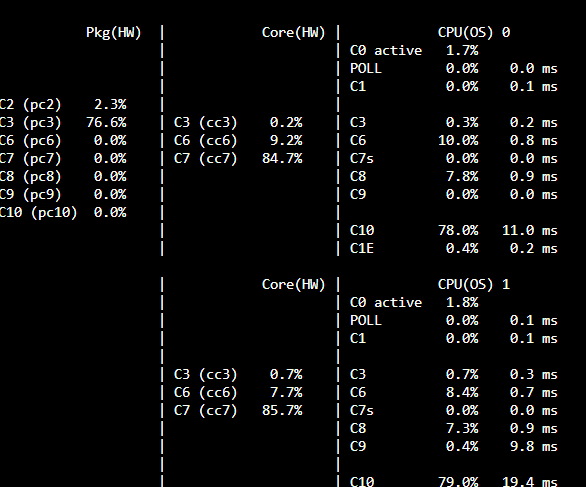This screenshot has width=586, height=487.
Task: Select the C9 (pc9) label
Action: pos(30,194)
